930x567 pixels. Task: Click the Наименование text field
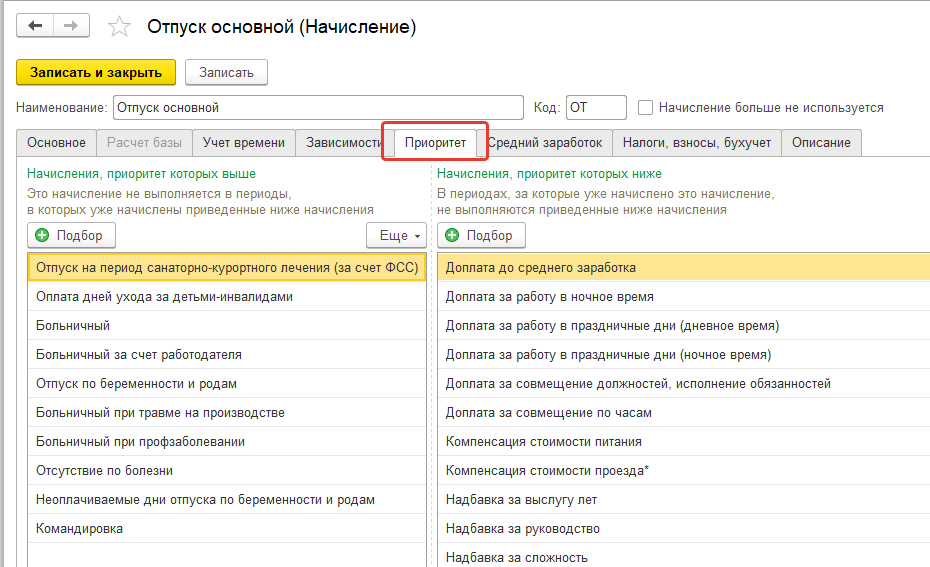tap(318, 107)
